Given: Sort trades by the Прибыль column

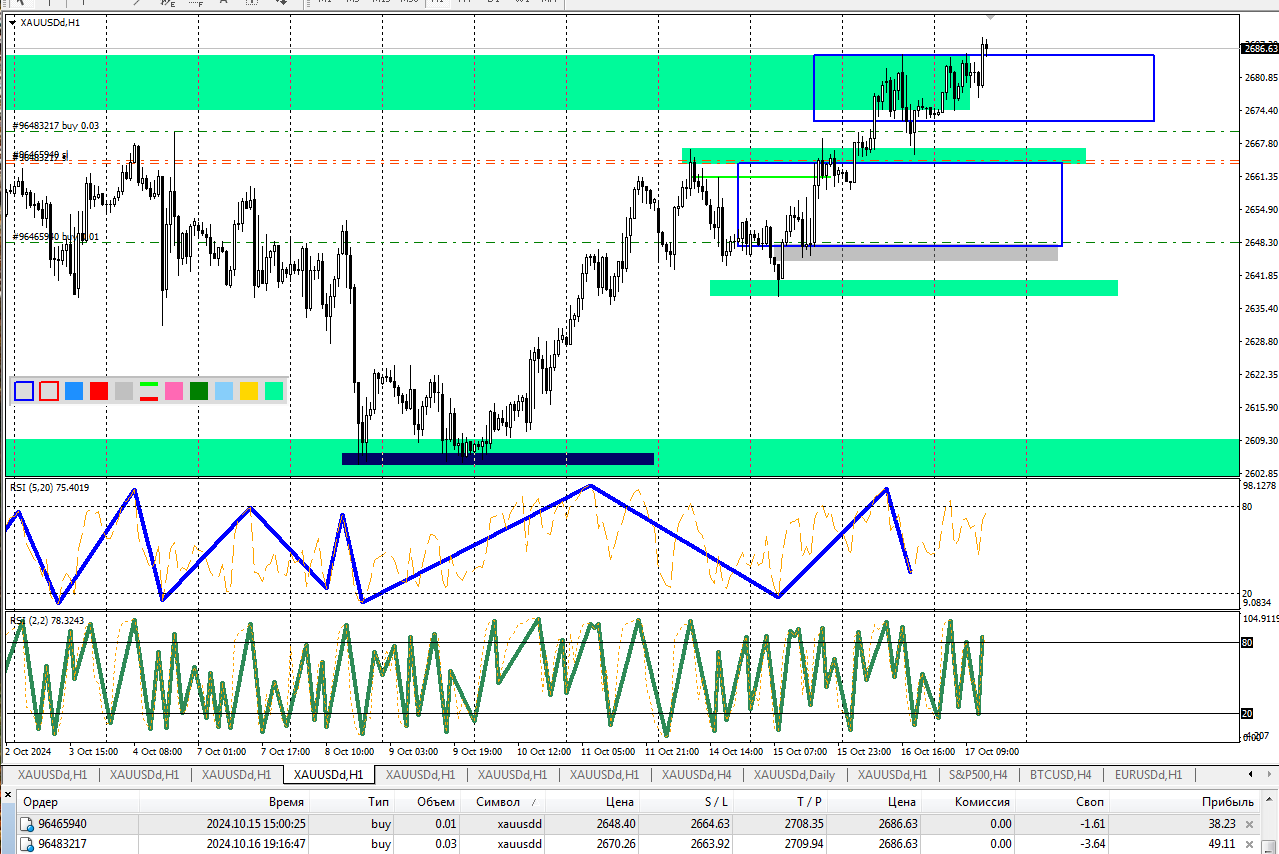Looking at the screenshot, I should click(1184, 802).
